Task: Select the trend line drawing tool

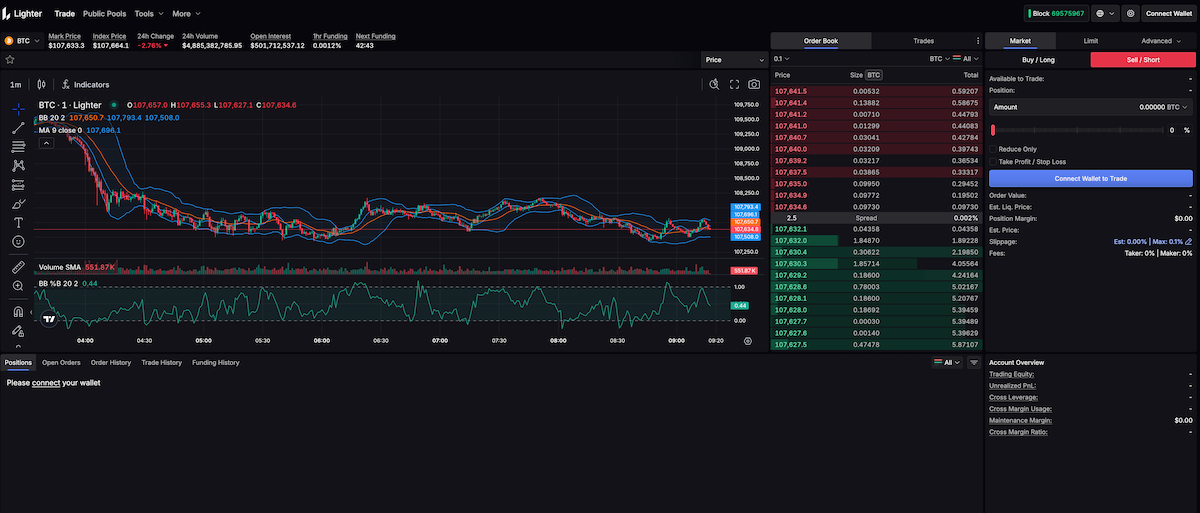Action: pos(18,127)
